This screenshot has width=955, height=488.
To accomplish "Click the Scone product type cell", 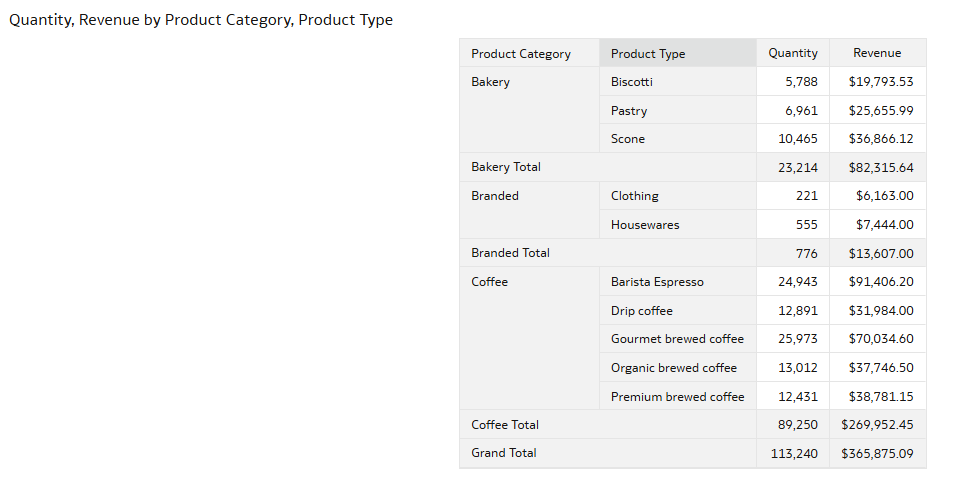I will [x=628, y=139].
